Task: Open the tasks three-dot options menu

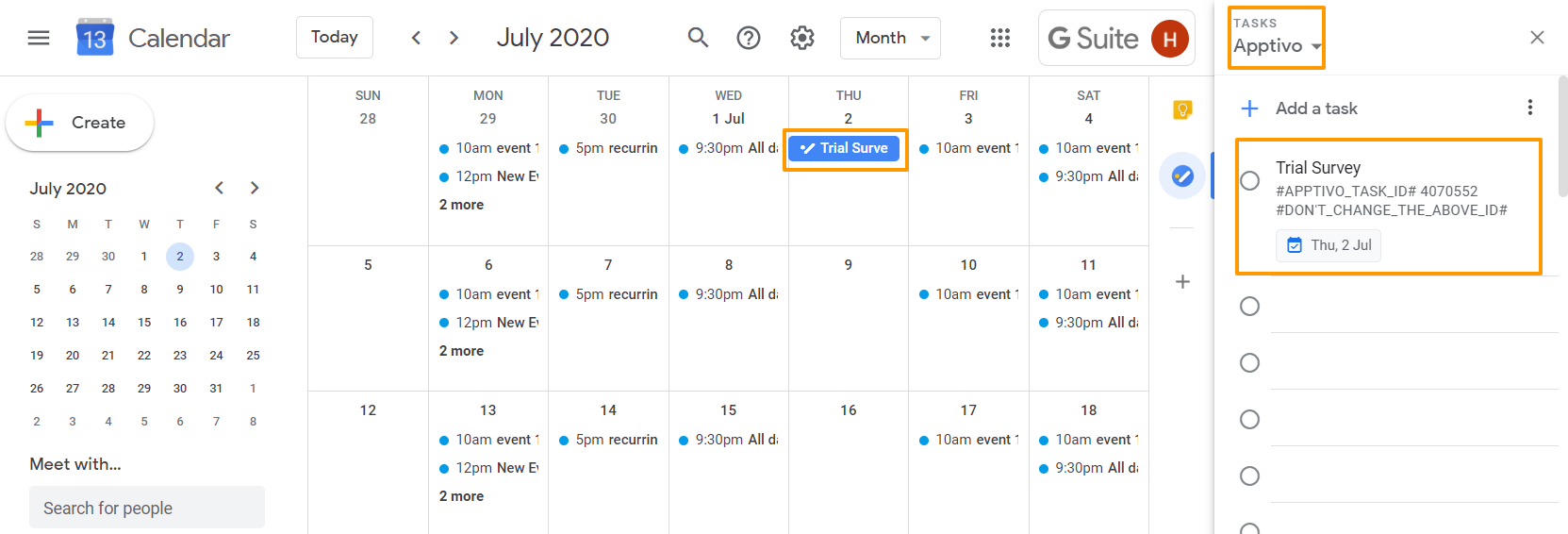Action: click(x=1530, y=108)
